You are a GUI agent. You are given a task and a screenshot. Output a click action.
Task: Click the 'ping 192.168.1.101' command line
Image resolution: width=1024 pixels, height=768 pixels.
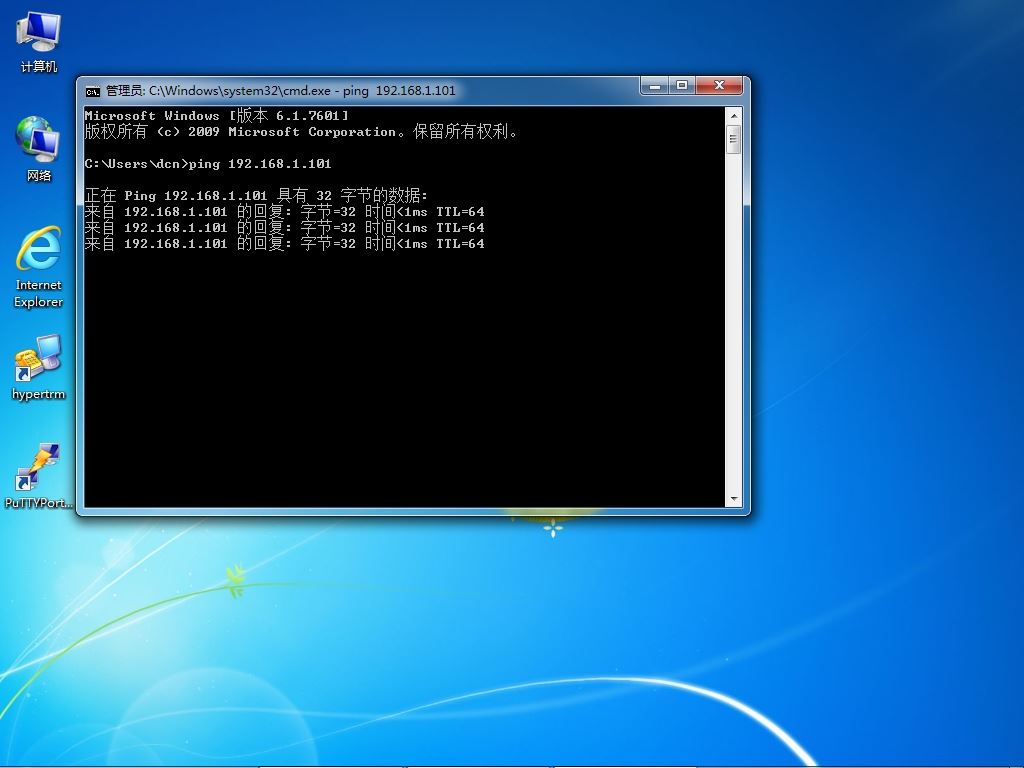[208, 164]
